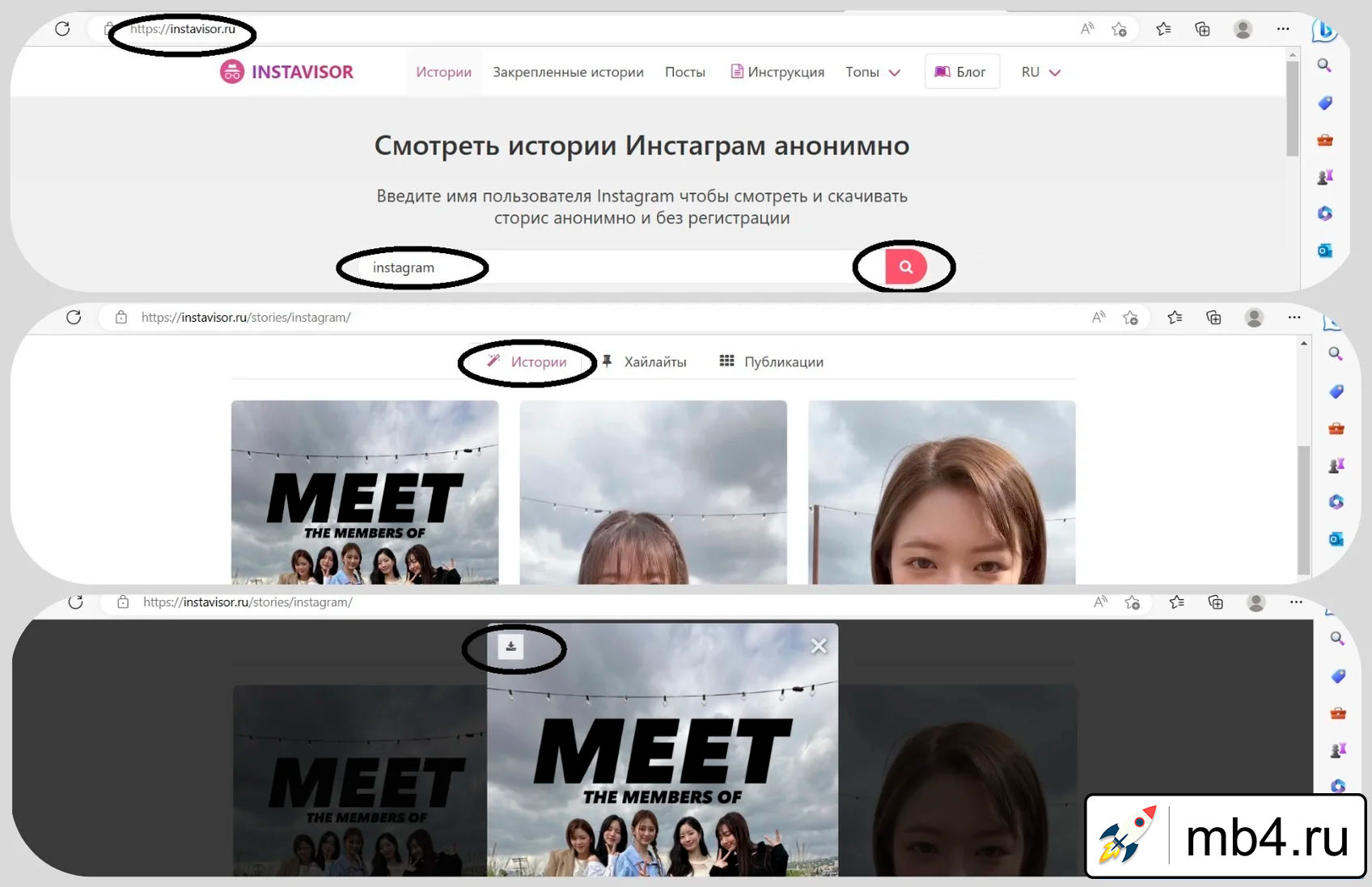Select Истории in the INSTAVISOR header menu
This screenshot has height=887, width=1372.
(x=443, y=72)
